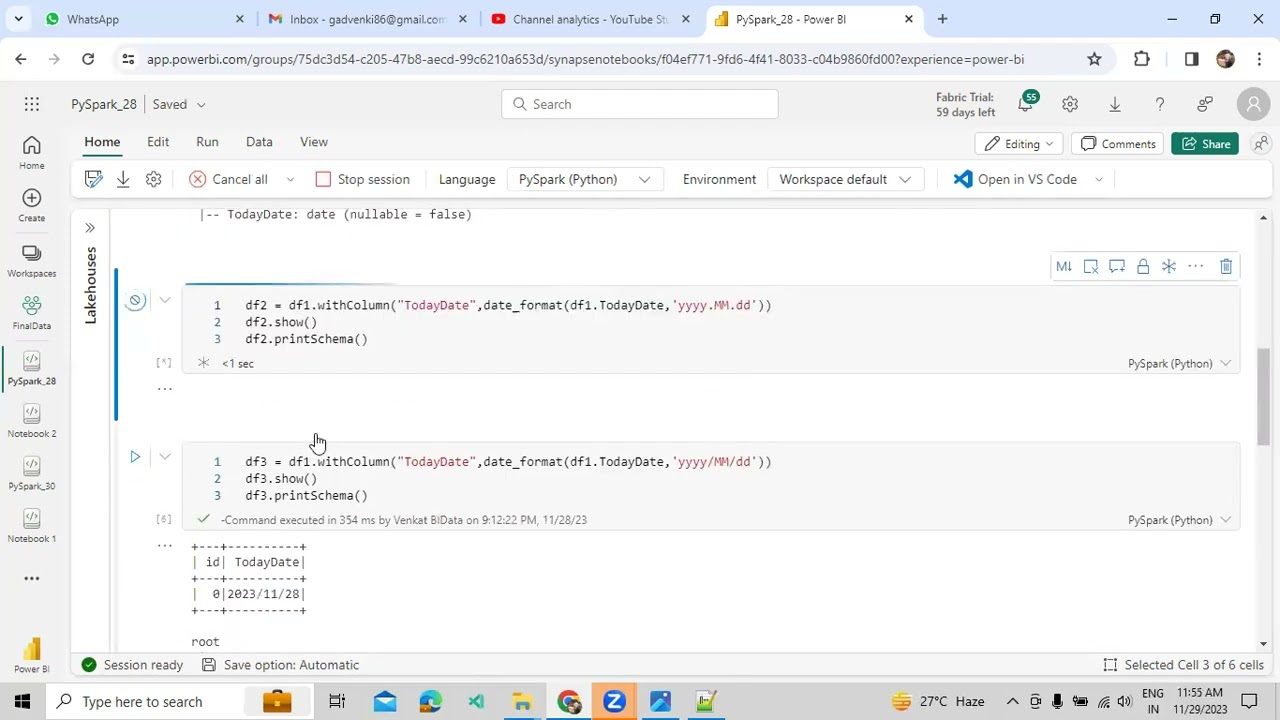Change df3 cell language PySpark dropdown
Image resolution: width=1280 pixels, height=720 pixels.
(x=1180, y=520)
